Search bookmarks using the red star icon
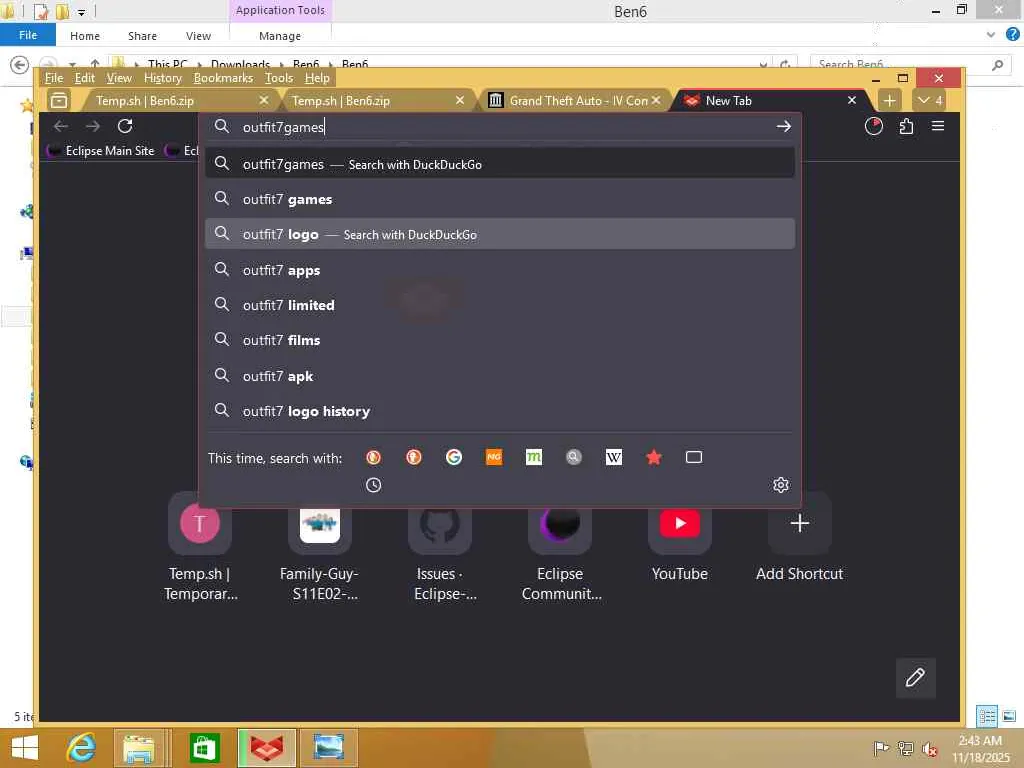Screen dimensions: 1024x768 654,457
